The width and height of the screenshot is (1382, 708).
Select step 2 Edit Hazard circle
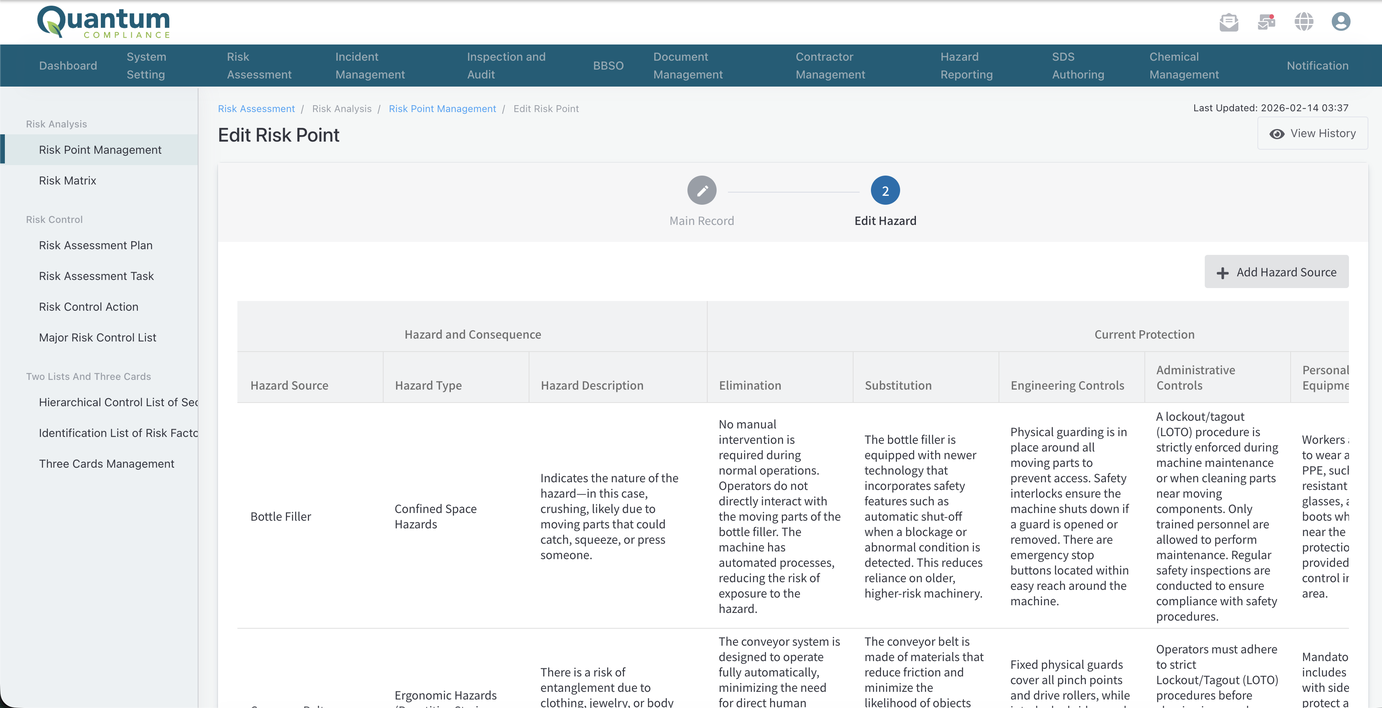tap(885, 190)
